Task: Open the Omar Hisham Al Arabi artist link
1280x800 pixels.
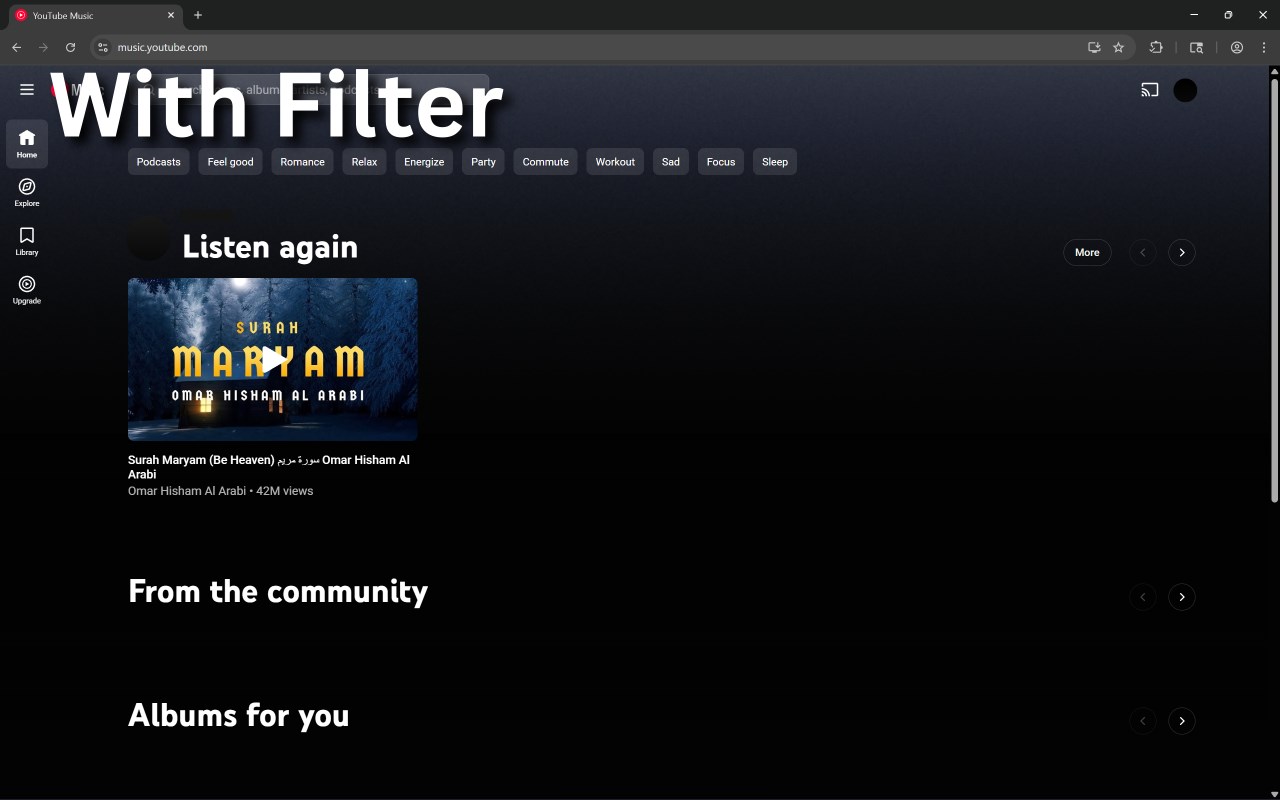Action: (x=187, y=491)
